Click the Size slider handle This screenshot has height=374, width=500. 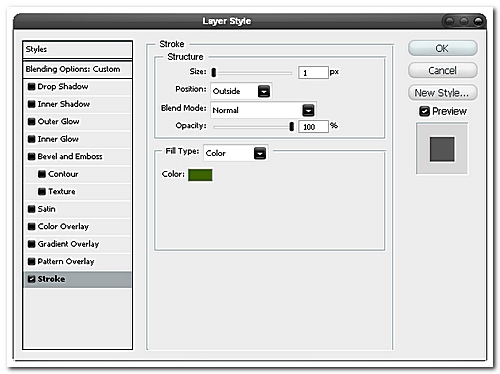(x=214, y=72)
